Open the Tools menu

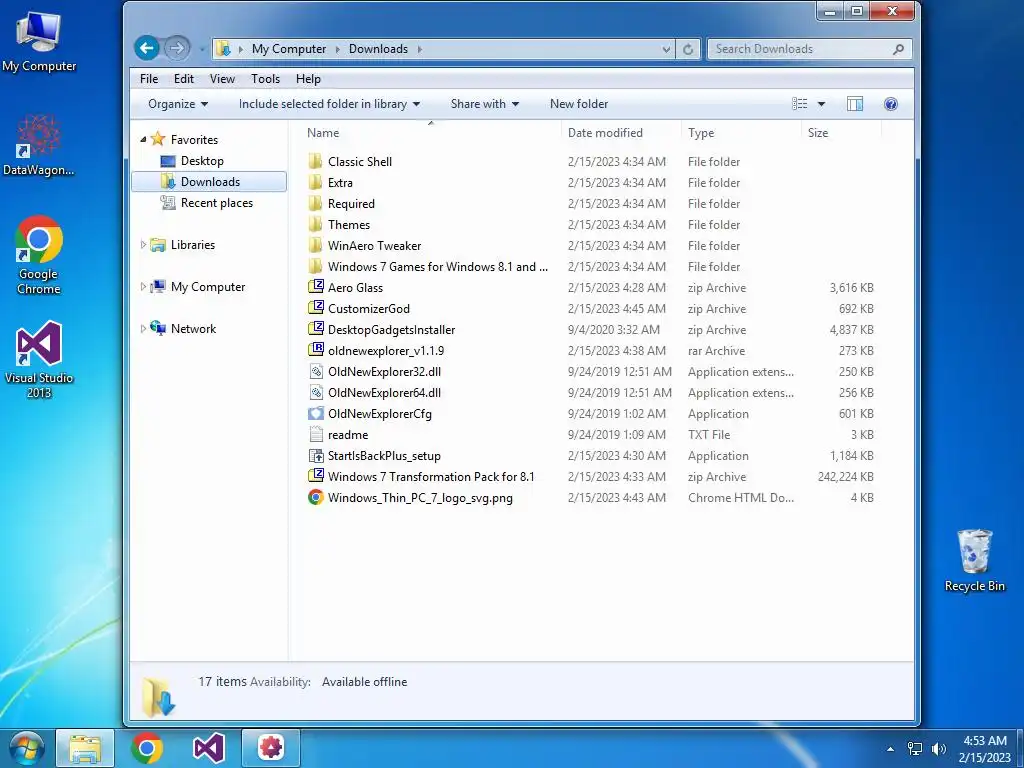[265, 78]
